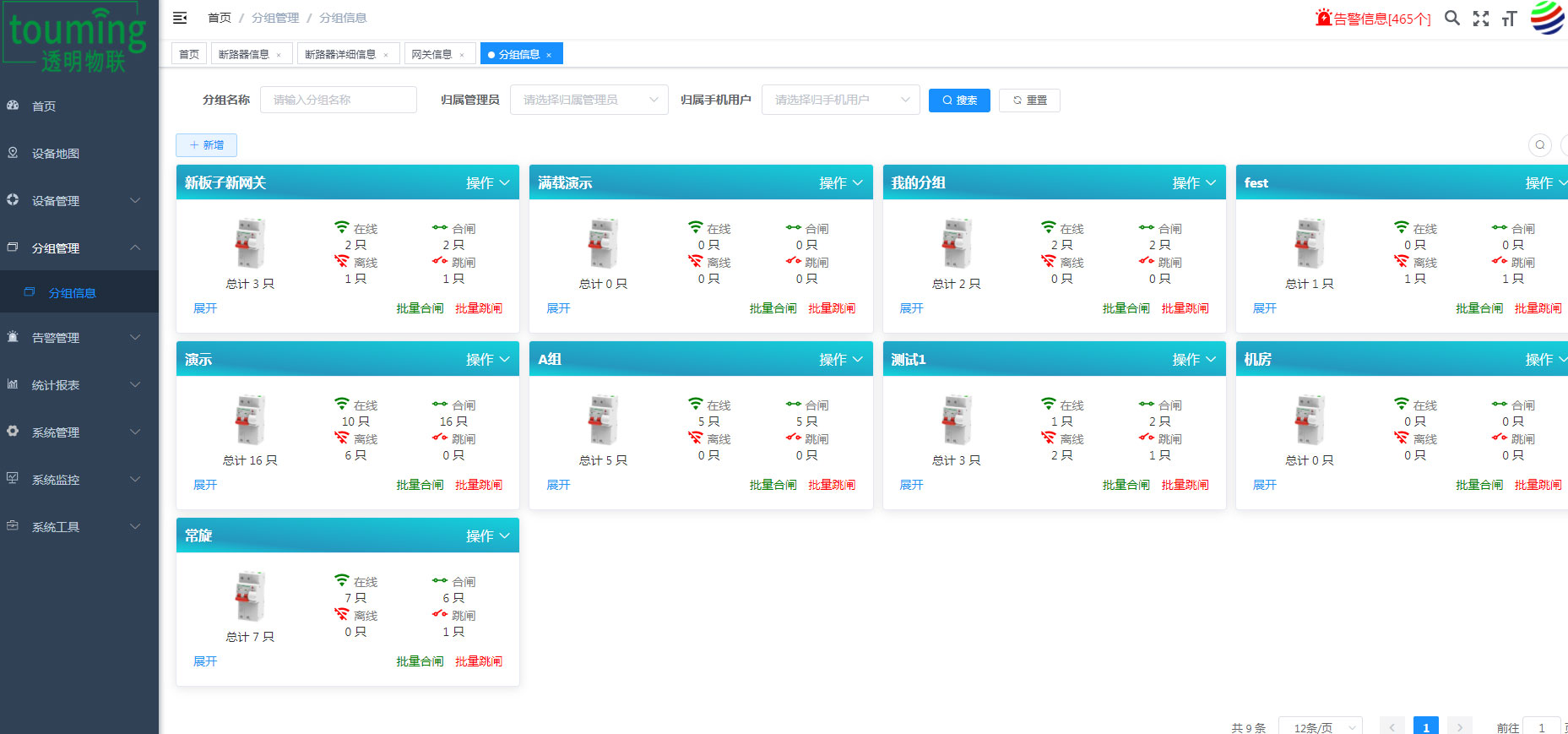Toggle fullscreen mode icon
The image size is (1568, 734).
[x=1481, y=19]
